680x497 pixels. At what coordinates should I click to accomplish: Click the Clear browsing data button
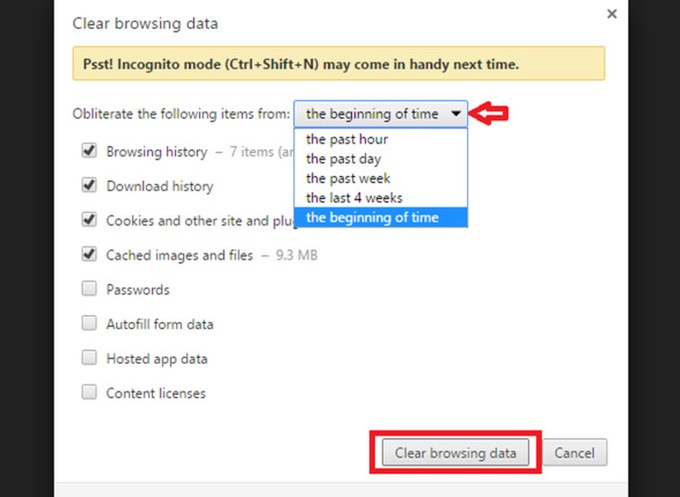click(455, 452)
